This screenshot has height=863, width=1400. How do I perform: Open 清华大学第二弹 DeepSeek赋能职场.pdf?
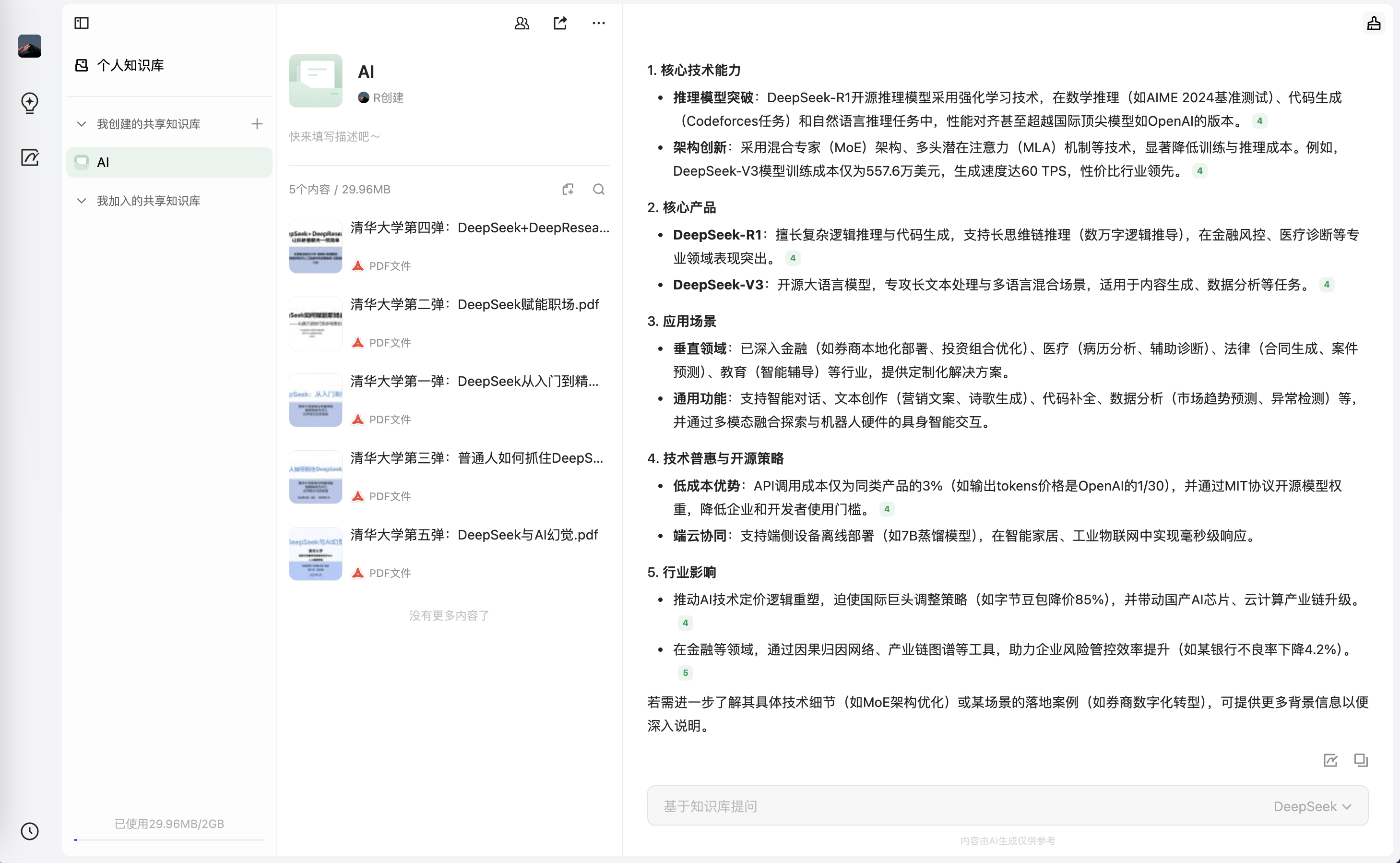tap(474, 305)
